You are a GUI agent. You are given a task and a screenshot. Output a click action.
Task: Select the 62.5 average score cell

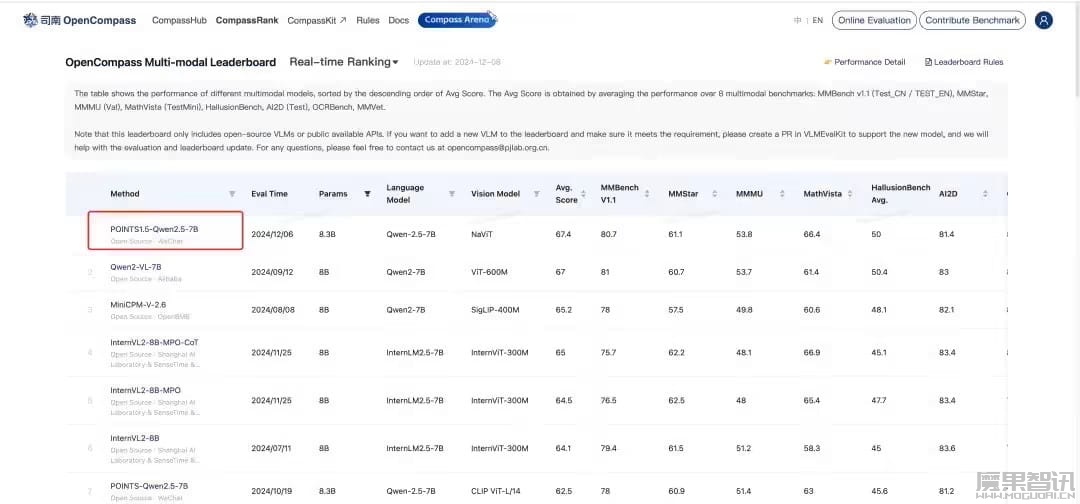[563, 491]
